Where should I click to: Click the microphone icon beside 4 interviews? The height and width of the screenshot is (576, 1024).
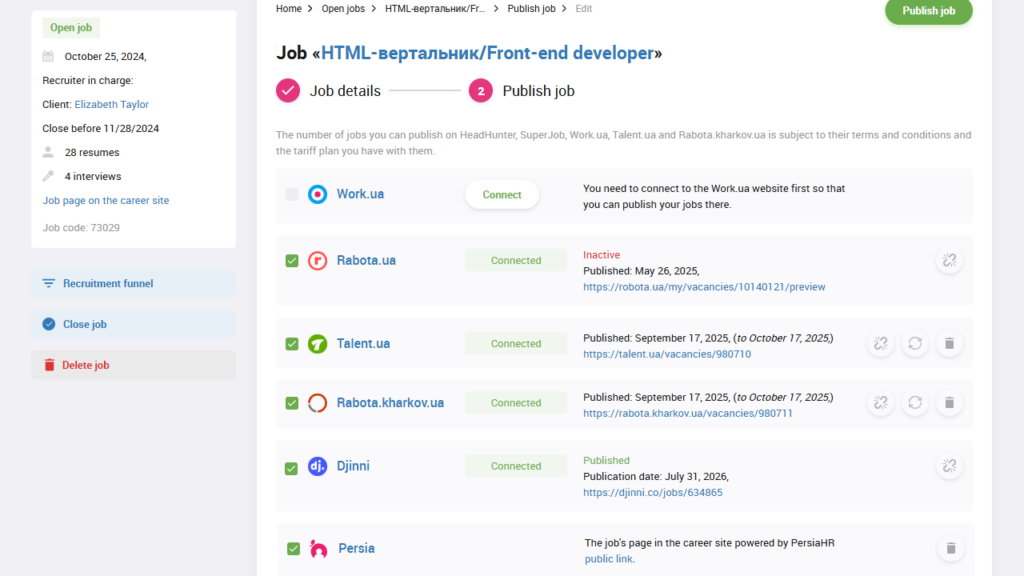pos(48,176)
